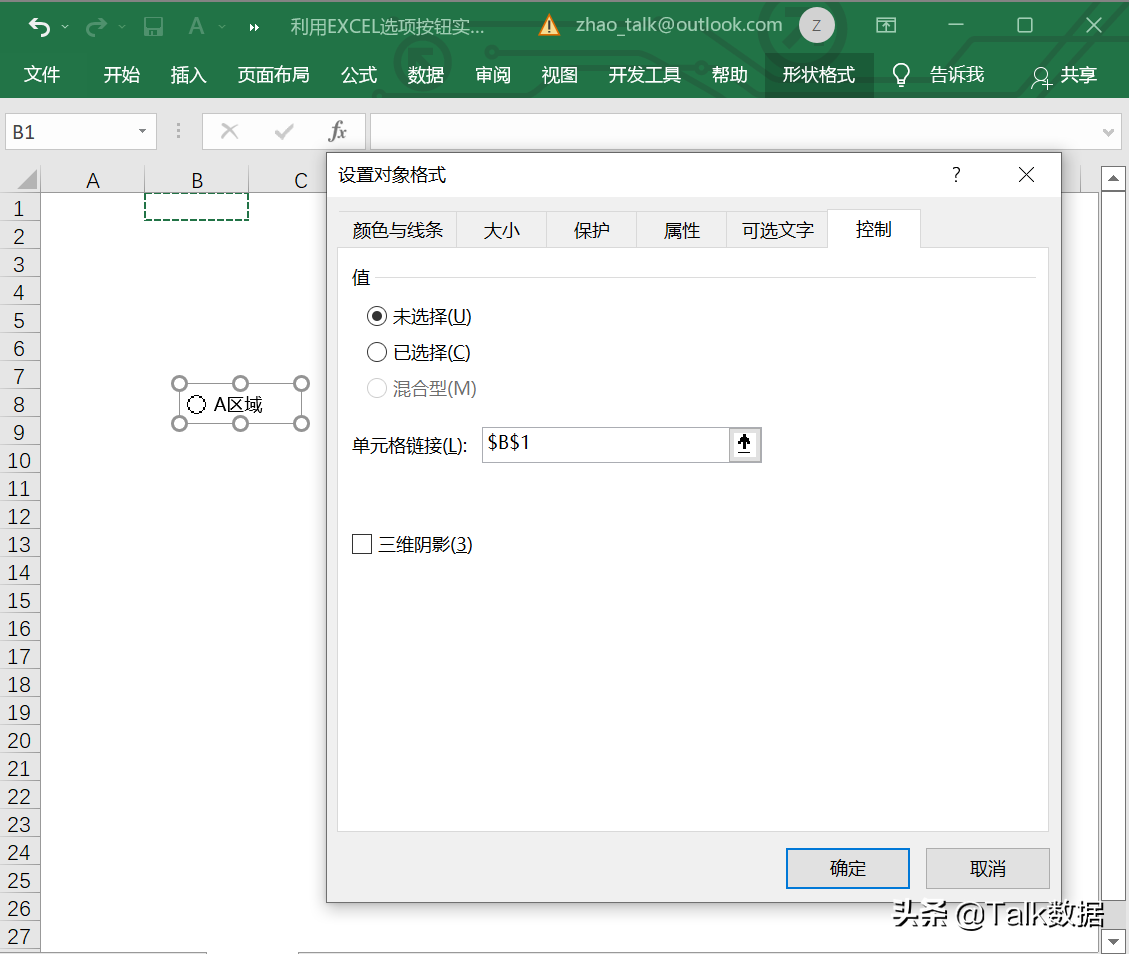Click the yellow warning triangle icon
1129x954 pixels.
(x=549, y=26)
